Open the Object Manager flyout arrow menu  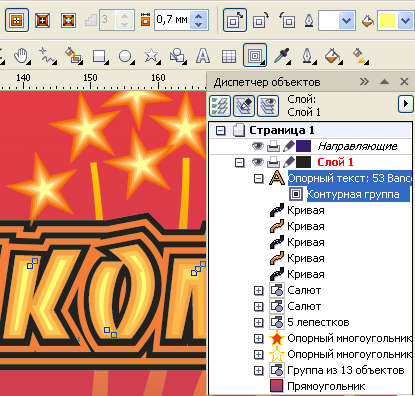point(406,104)
